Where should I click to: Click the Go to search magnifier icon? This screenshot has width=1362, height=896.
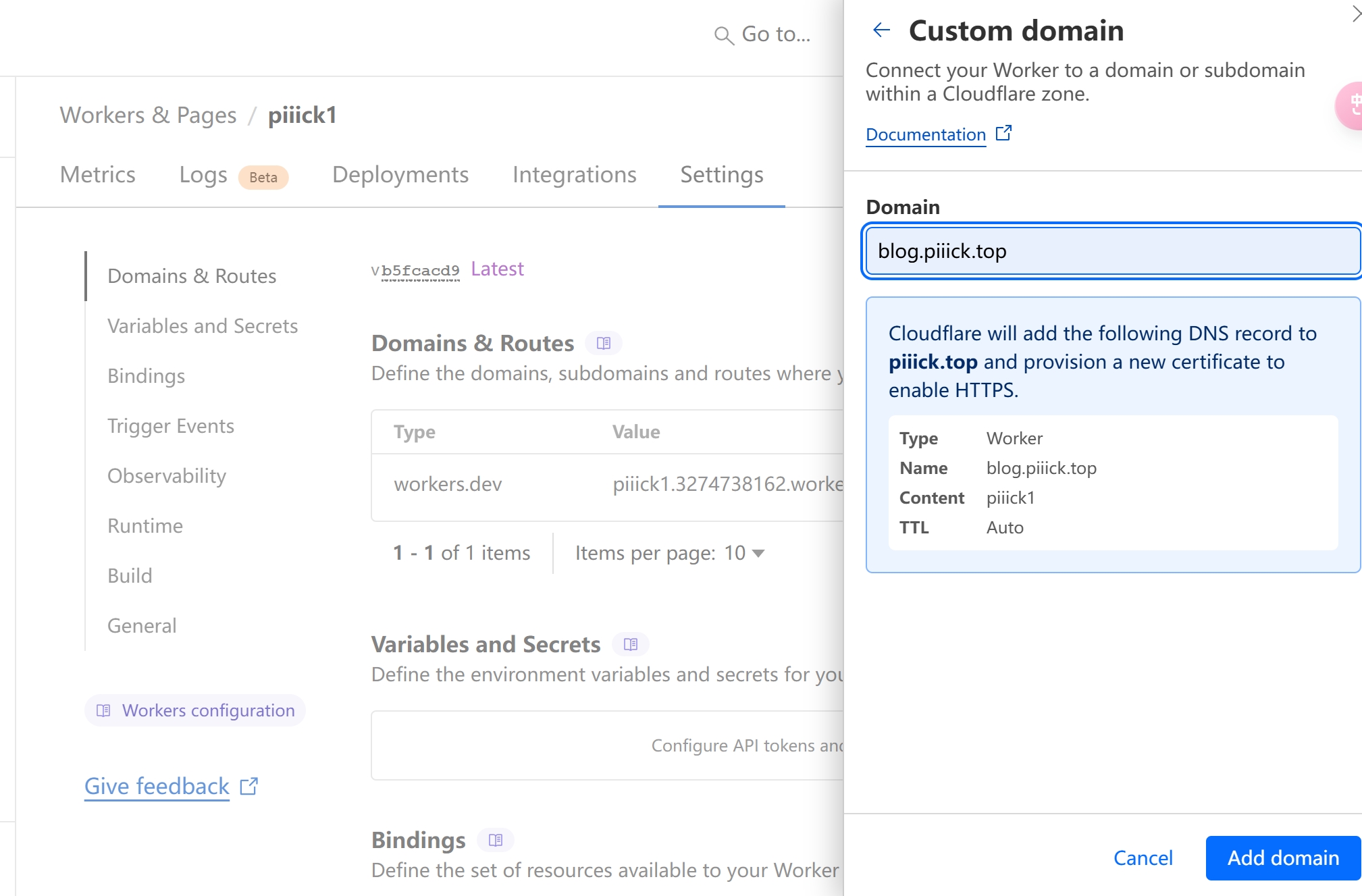click(723, 35)
